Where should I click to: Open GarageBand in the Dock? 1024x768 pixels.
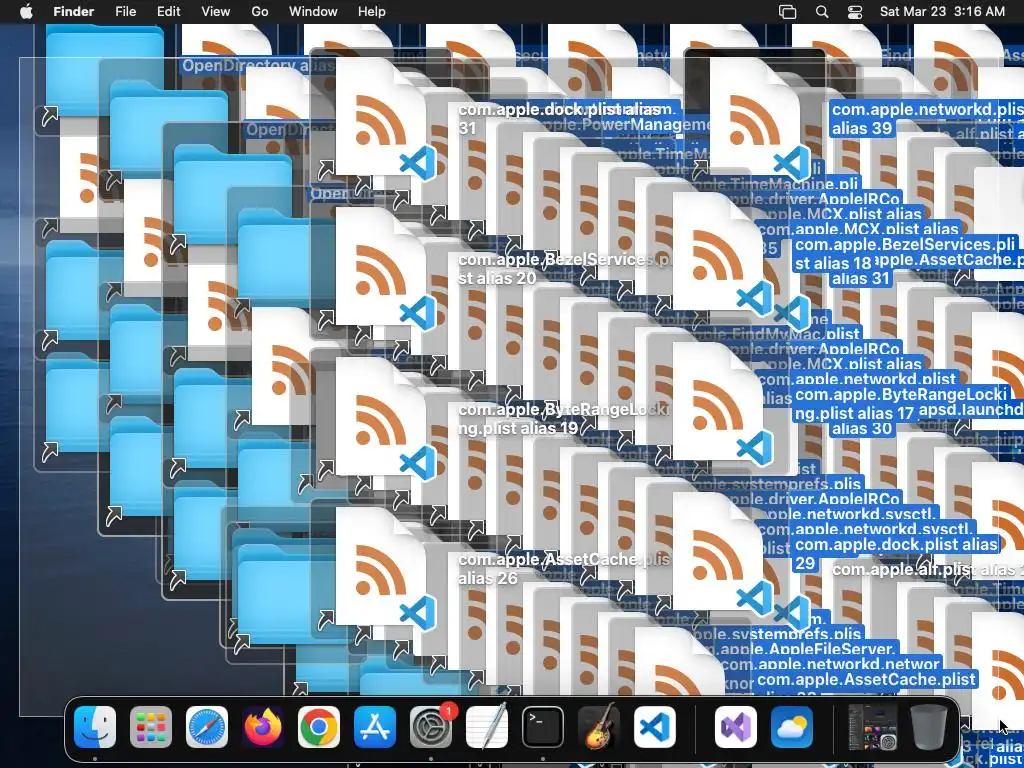coord(599,727)
